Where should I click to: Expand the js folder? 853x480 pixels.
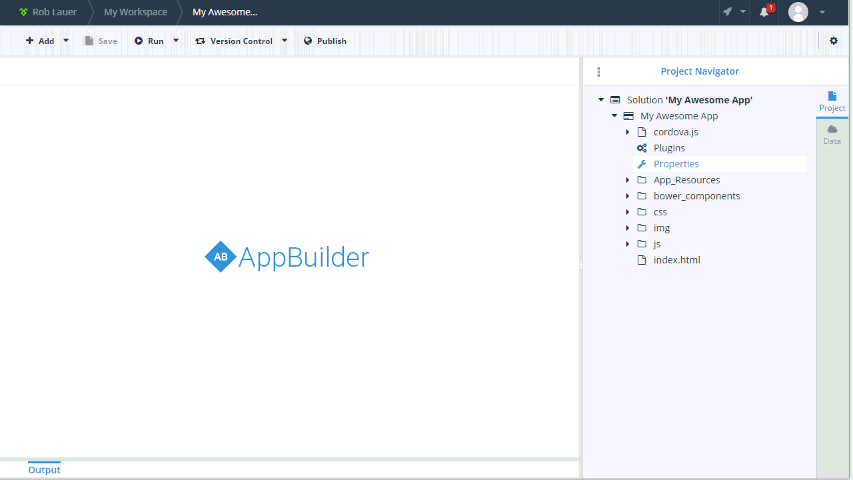[x=627, y=244]
